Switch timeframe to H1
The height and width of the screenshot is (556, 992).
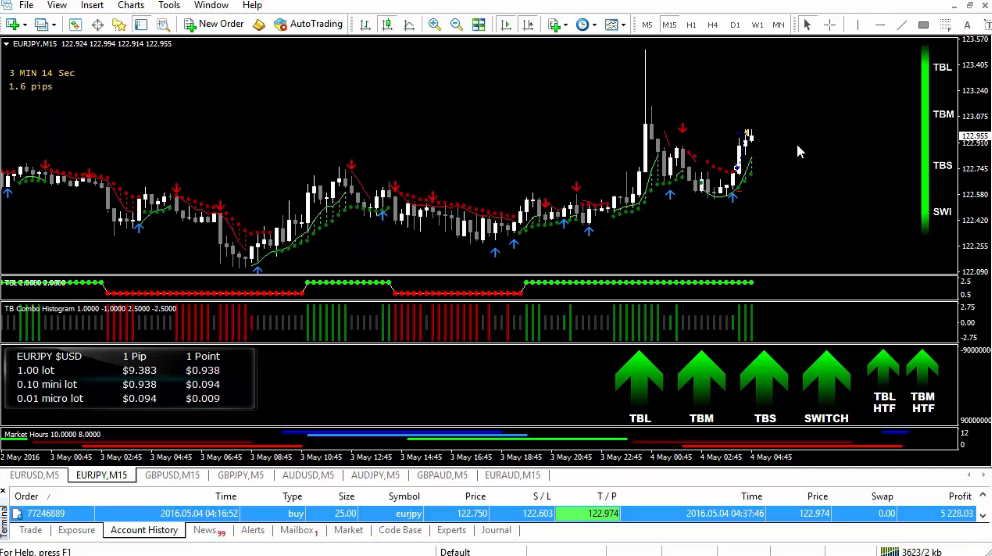(x=691, y=25)
